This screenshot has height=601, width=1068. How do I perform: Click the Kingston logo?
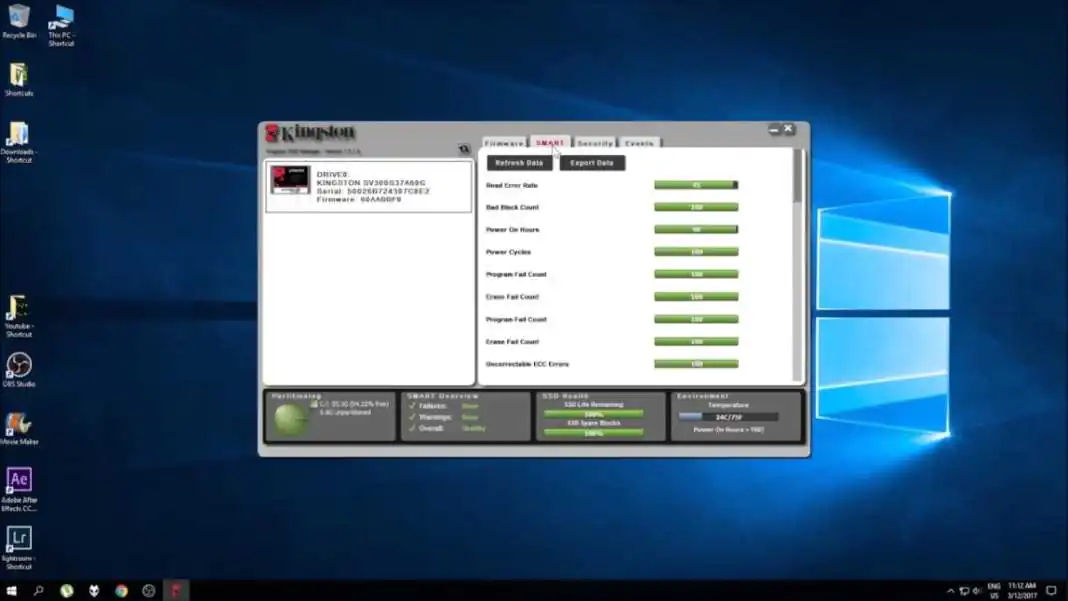[311, 132]
